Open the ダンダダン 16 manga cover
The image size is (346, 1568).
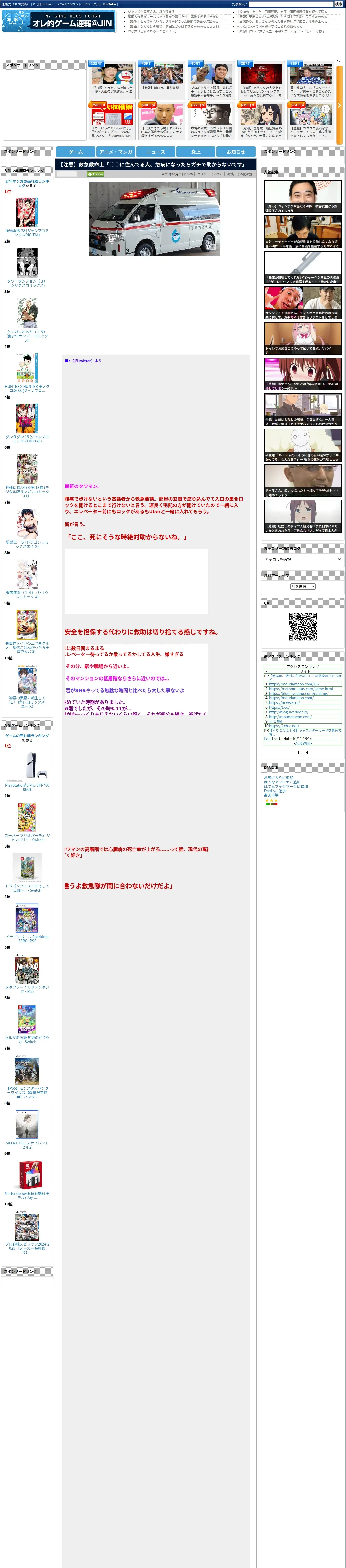point(27,418)
